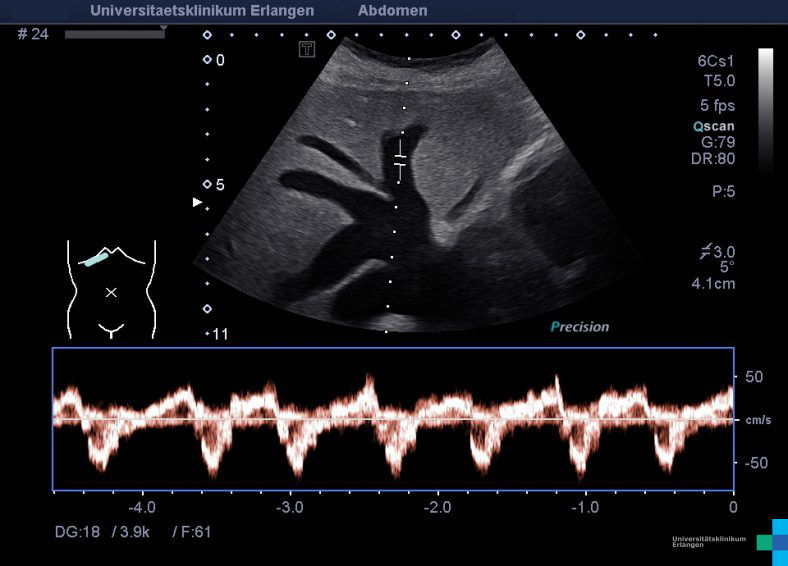Click the 0 depth marker diamond
The height and width of the screenshot is (566, 788).
click(x=207, y=60)
